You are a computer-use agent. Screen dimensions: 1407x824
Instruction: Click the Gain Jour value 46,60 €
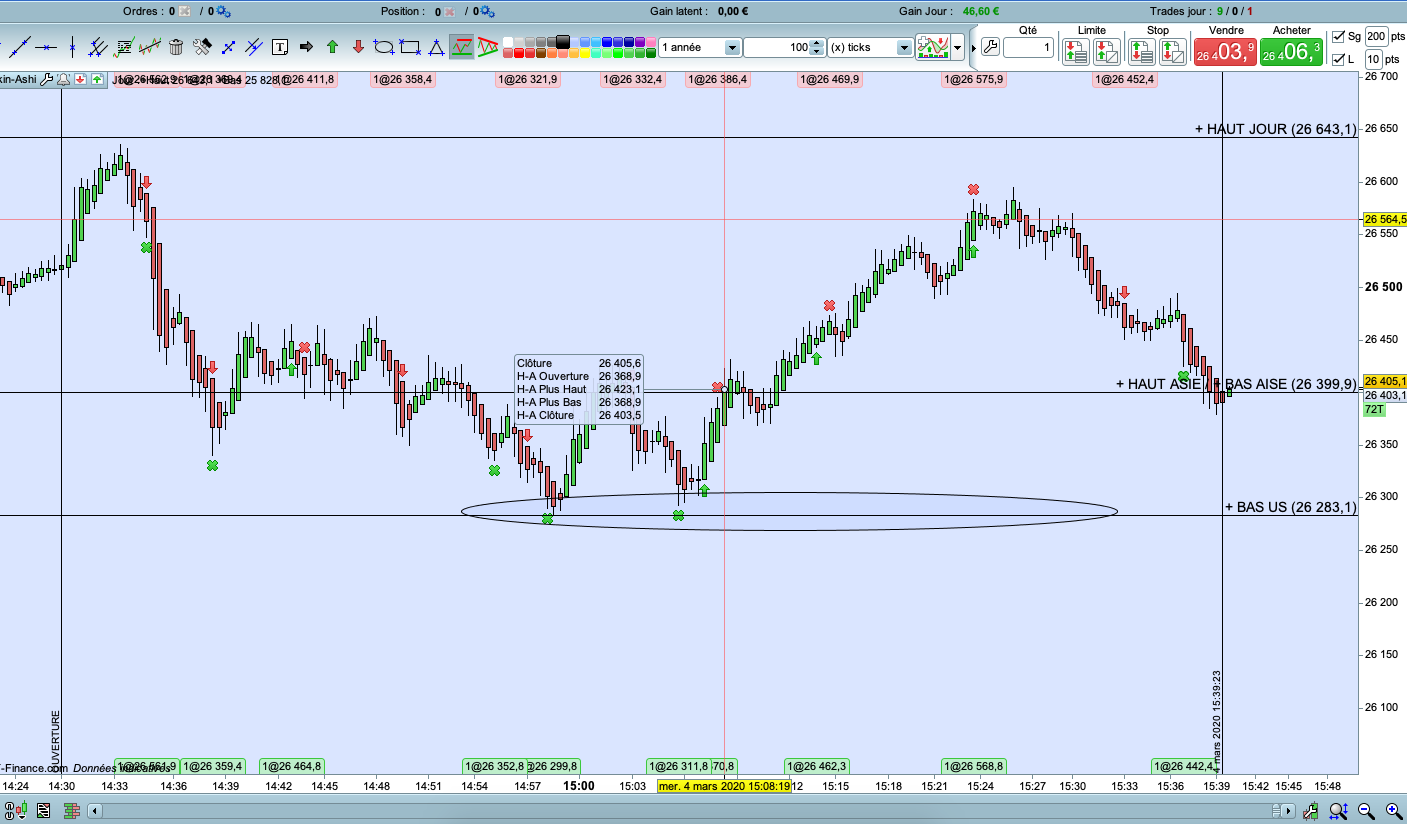pyautogui.click(x=983, y=11)
